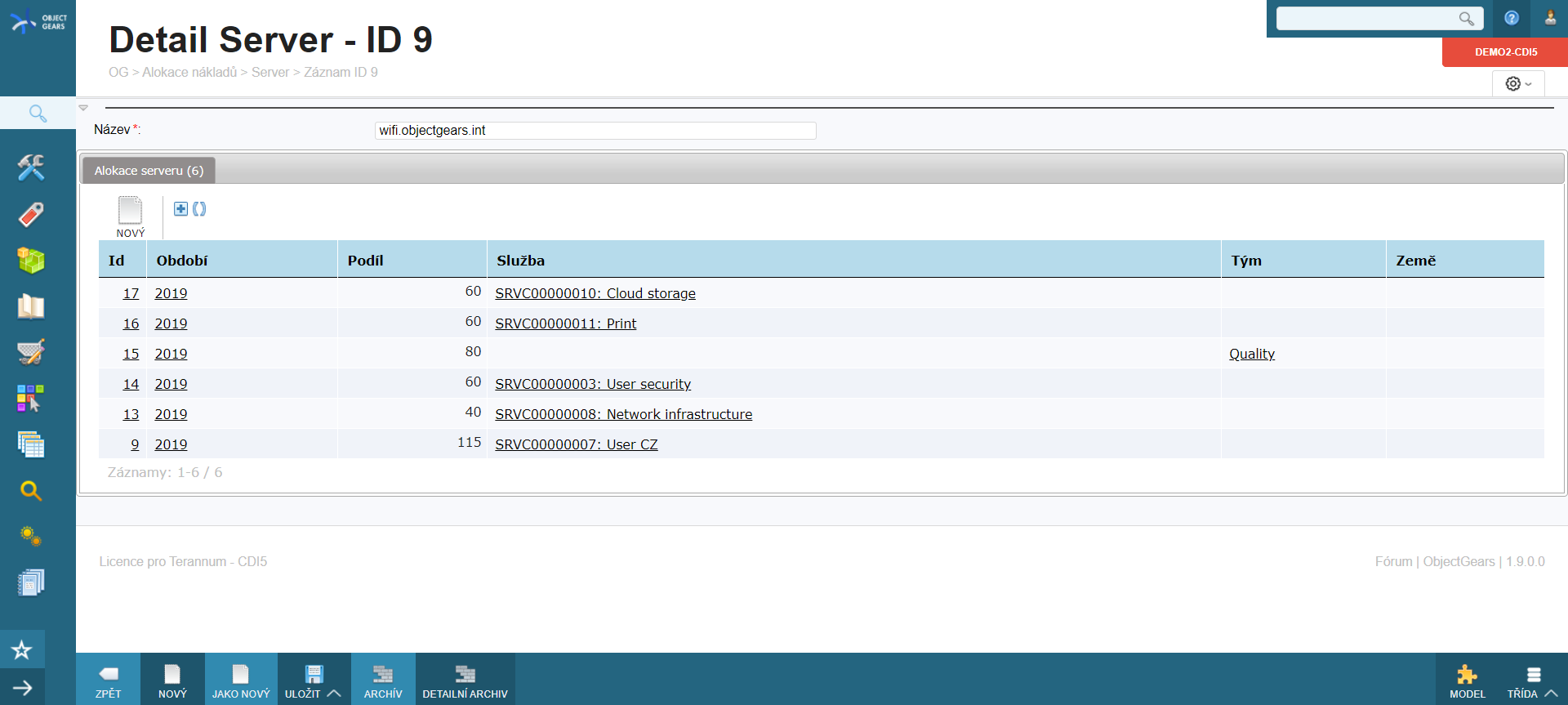Click the parentheses icon beside plus
Screen dimensions: 1568x705
pyautogui.click(x=199, y=209)
